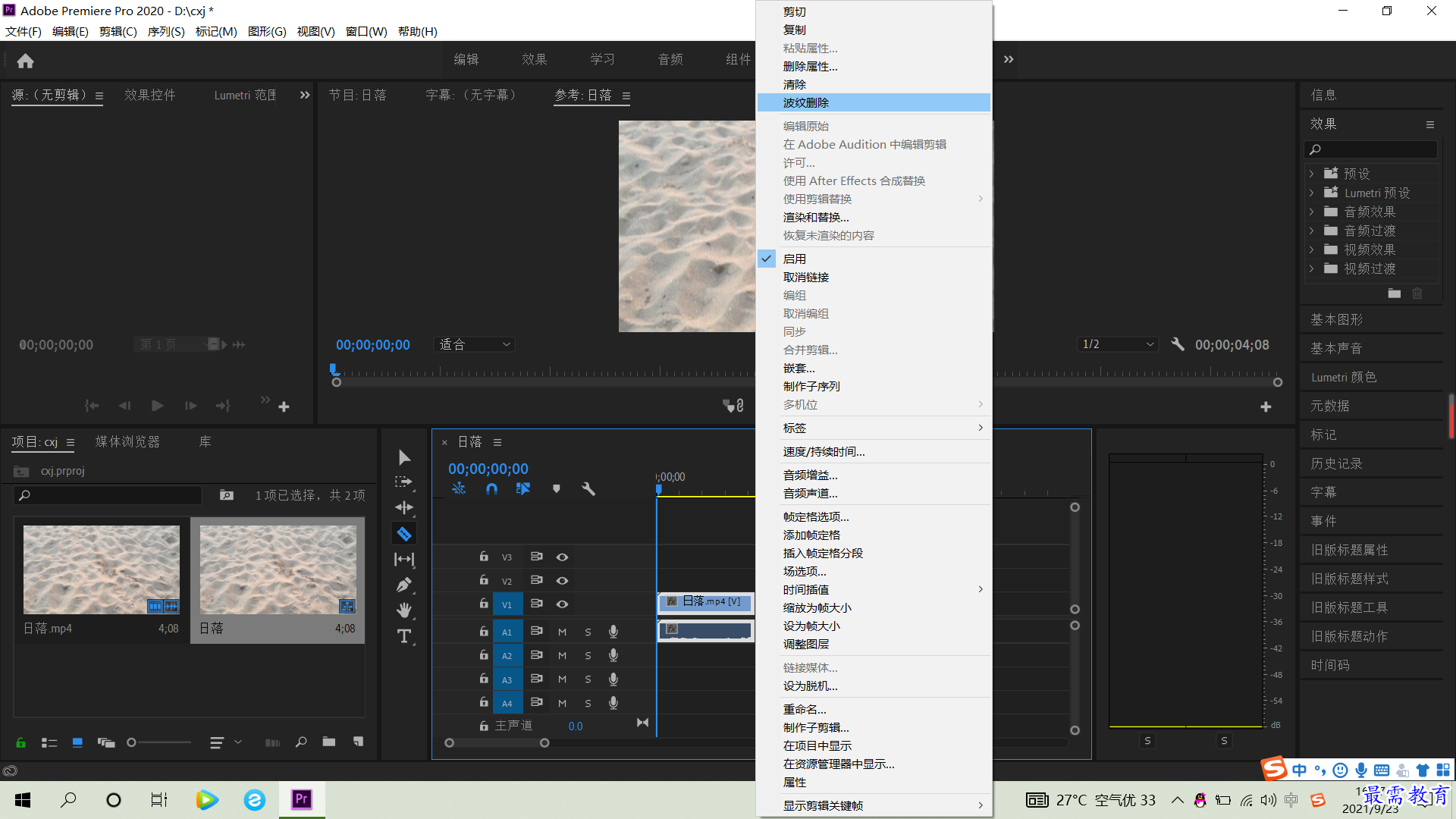Click the button editor plus in program monitor

click(1266, 407)
